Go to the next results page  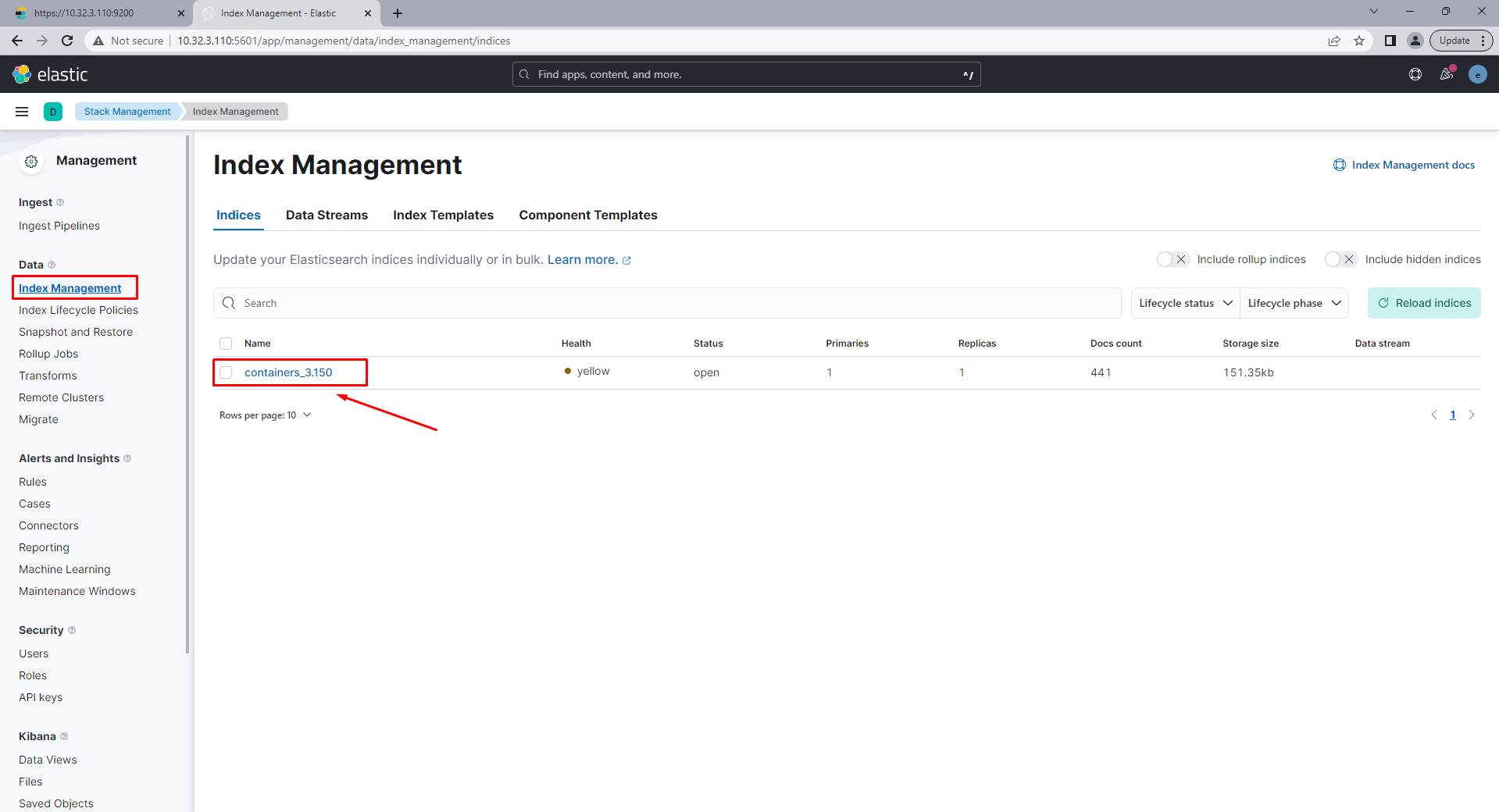1472,415
